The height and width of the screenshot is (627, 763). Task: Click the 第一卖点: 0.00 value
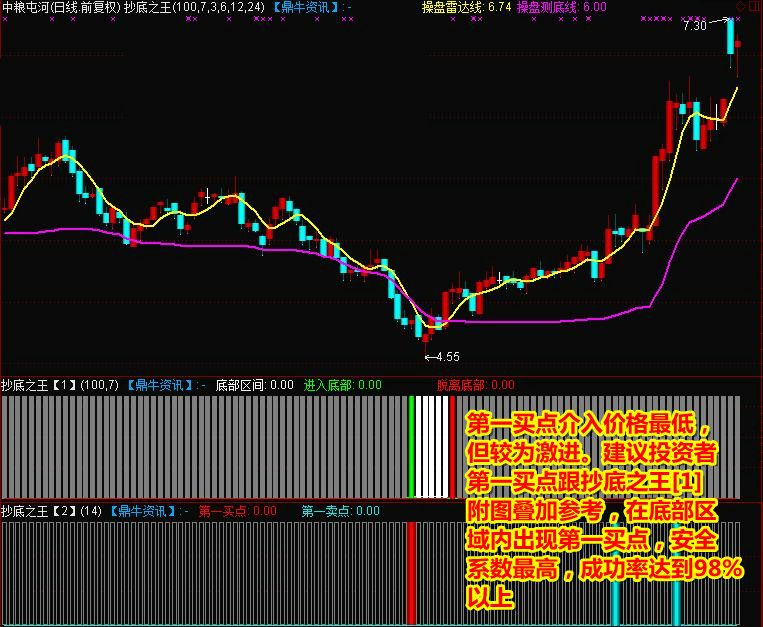coord(341,511)
